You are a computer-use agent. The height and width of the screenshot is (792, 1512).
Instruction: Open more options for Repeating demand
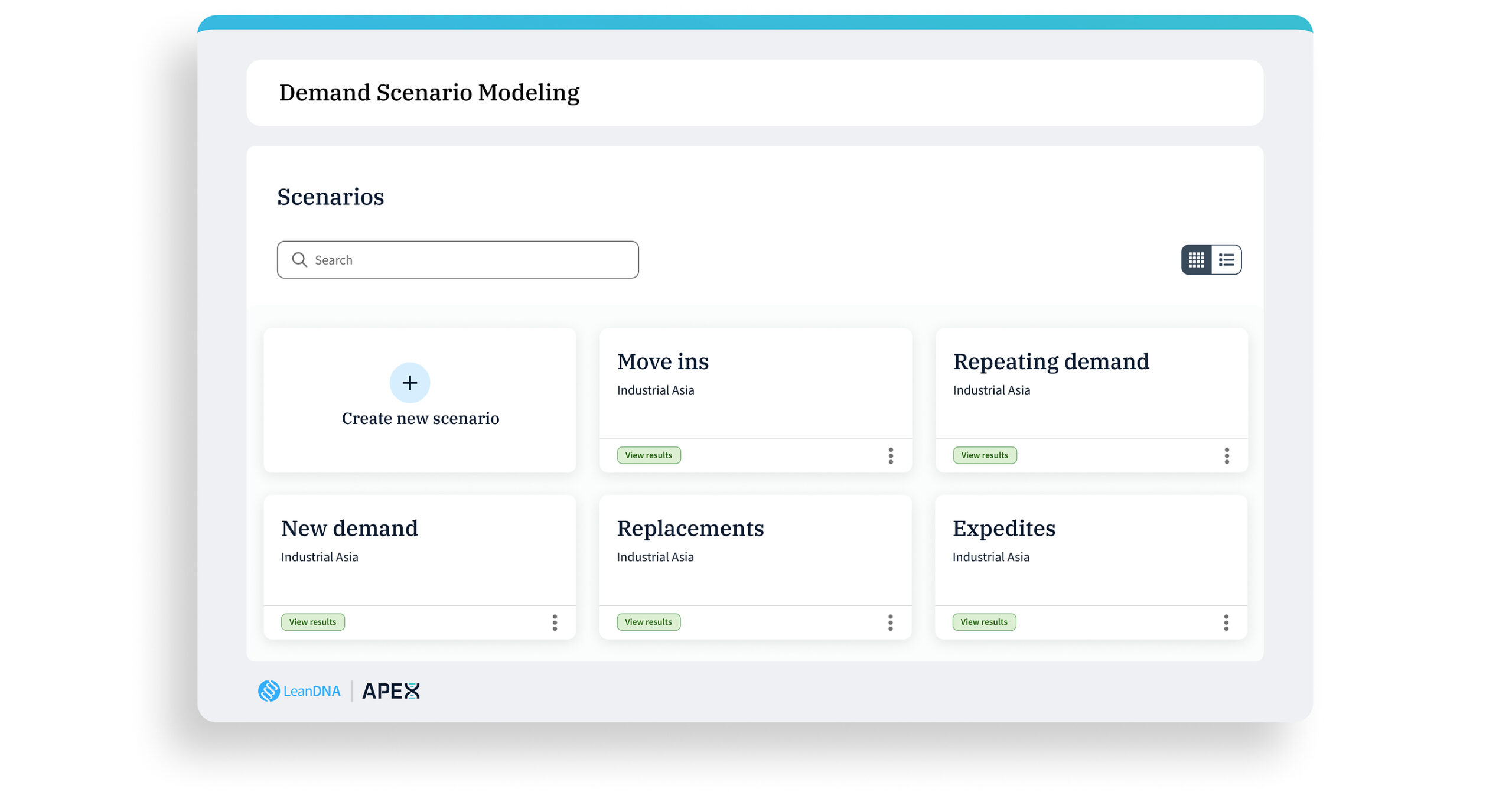click(x=1227, y=455)
